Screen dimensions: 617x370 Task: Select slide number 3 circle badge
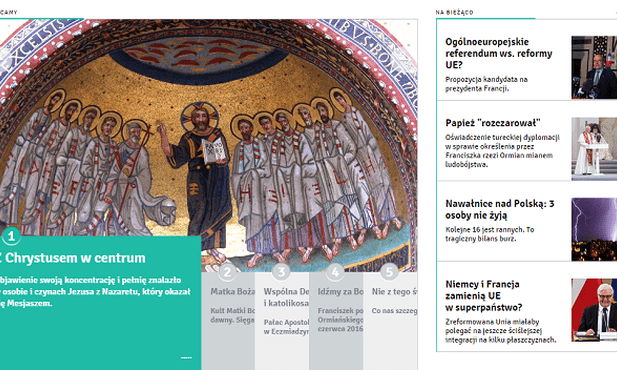[281, 272]
